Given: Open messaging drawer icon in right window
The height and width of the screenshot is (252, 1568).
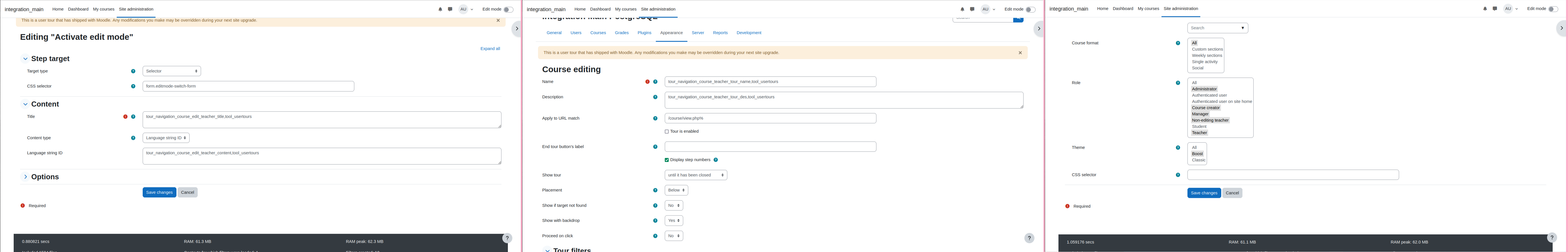Looking at the screenshot, I should tap(1495, 8).
